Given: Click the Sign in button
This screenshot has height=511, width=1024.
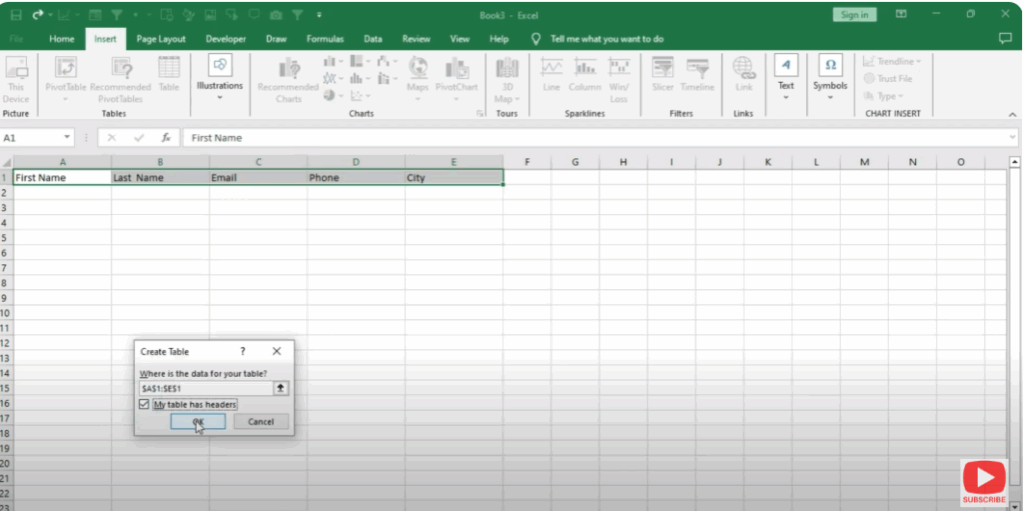Looking at the screenshot, I should tap(854, 14).
